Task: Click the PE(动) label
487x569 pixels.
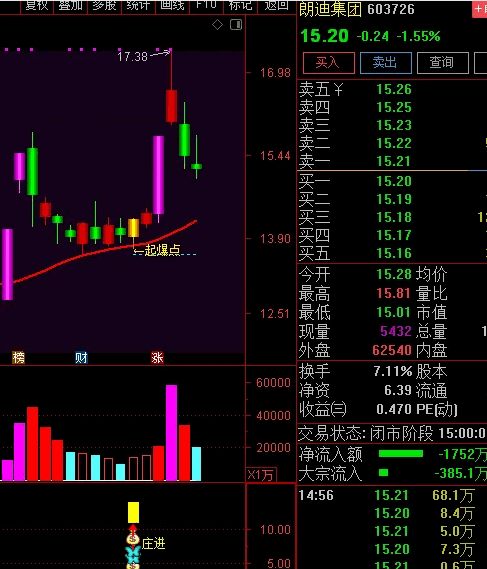Action: 437,409
